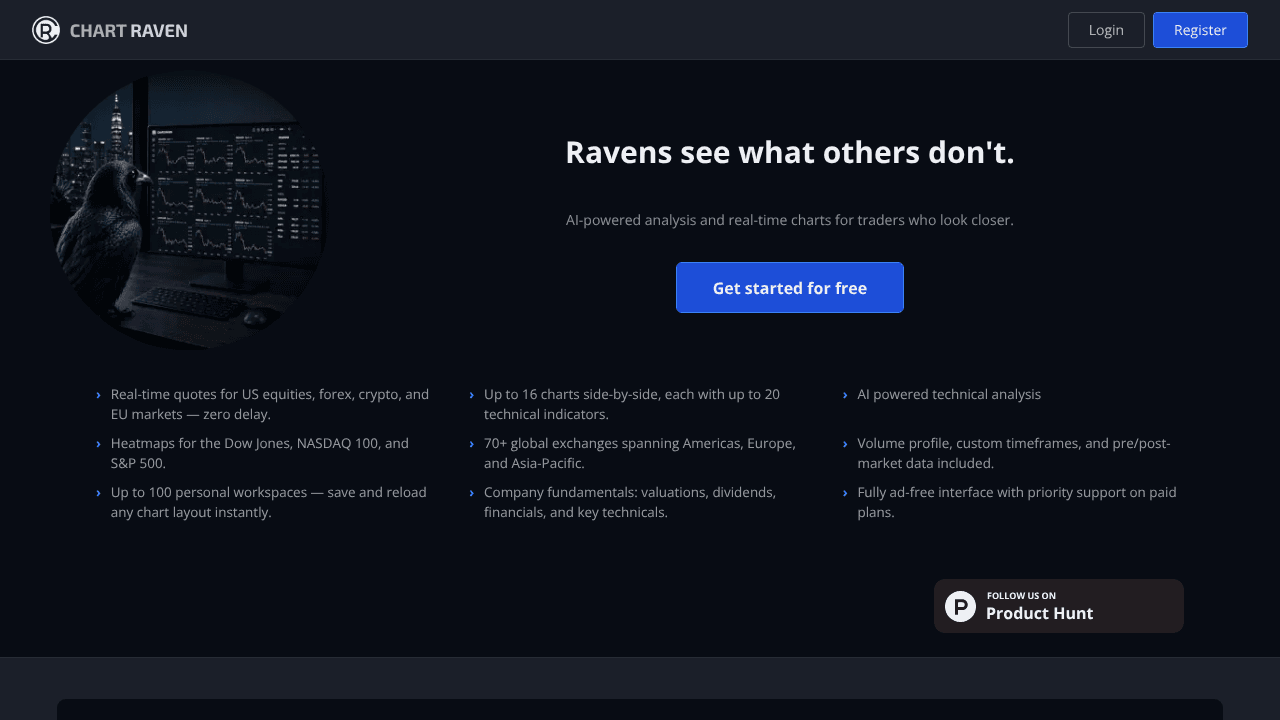The height and width of the screenshot is (720, 1280).
Task: Click the chevron bullet beside Fully ad-free
Action: click(845, 494)
